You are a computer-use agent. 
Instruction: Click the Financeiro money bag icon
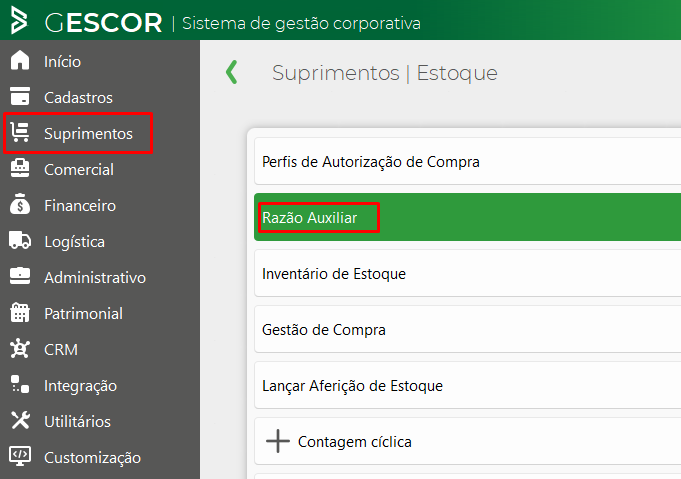(20, 205)
